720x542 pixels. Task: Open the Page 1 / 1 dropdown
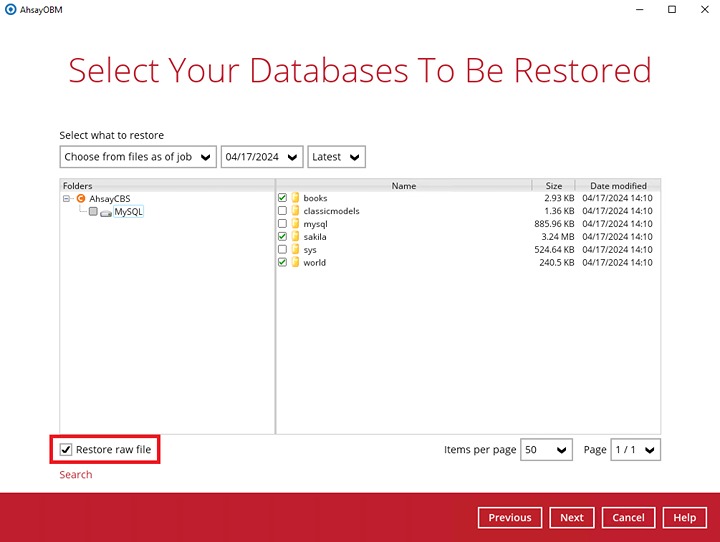click(636, 450)
